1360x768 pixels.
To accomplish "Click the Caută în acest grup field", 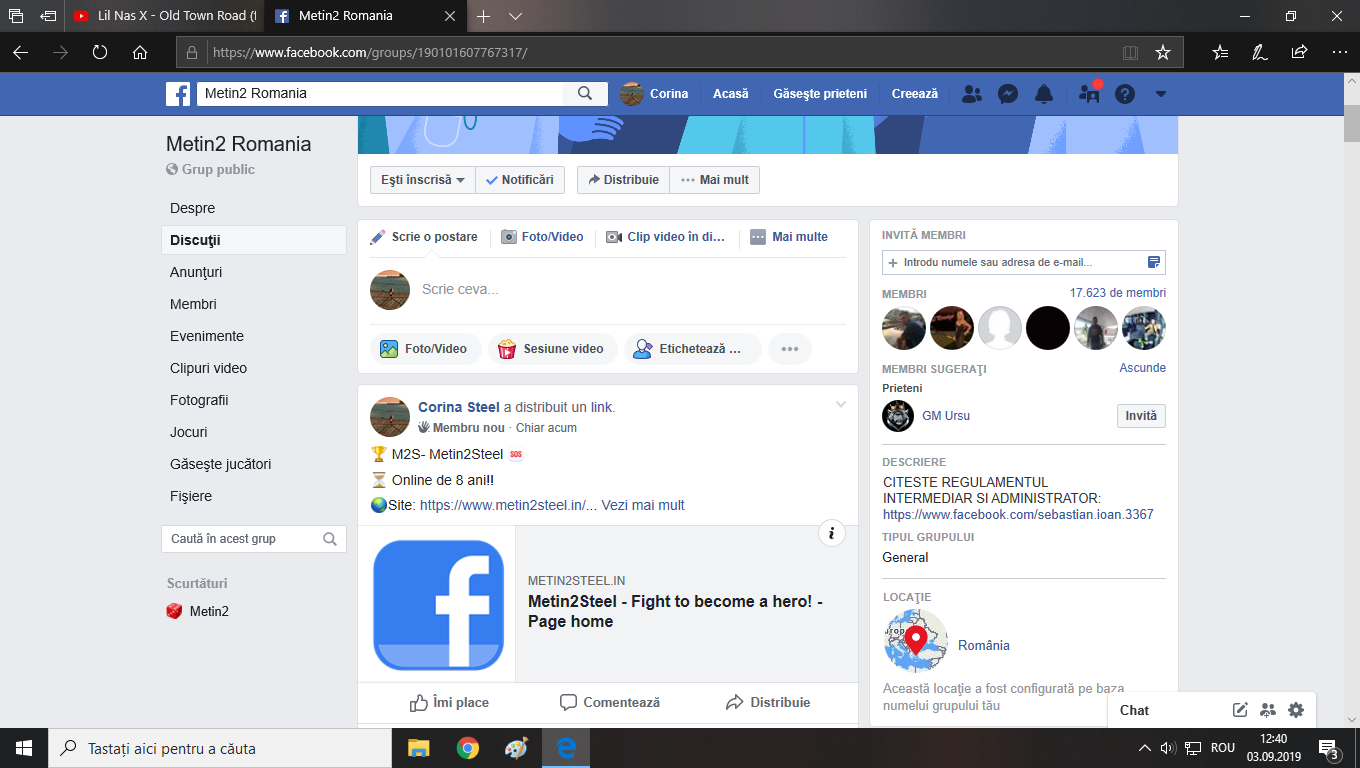I will coord(254,539).
